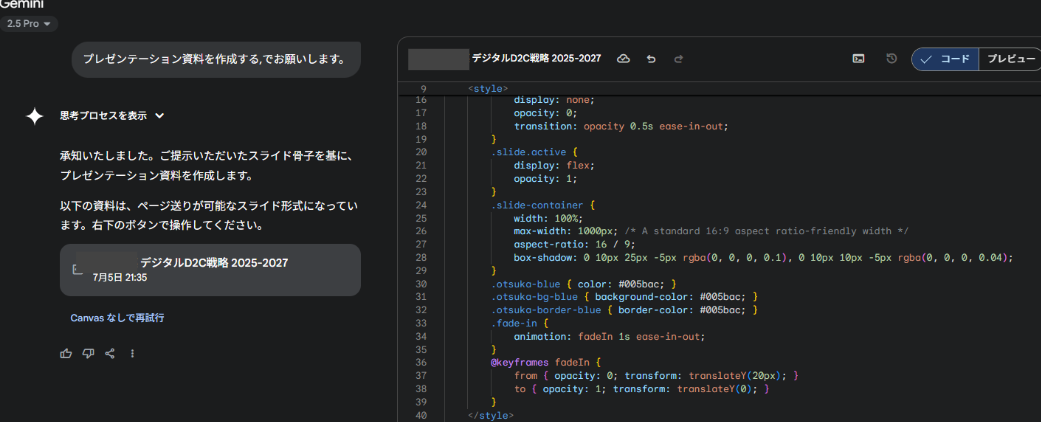Give the response a thumbs up
Image resolution: width=1041 pixels, height=422 pixels.
66,353
